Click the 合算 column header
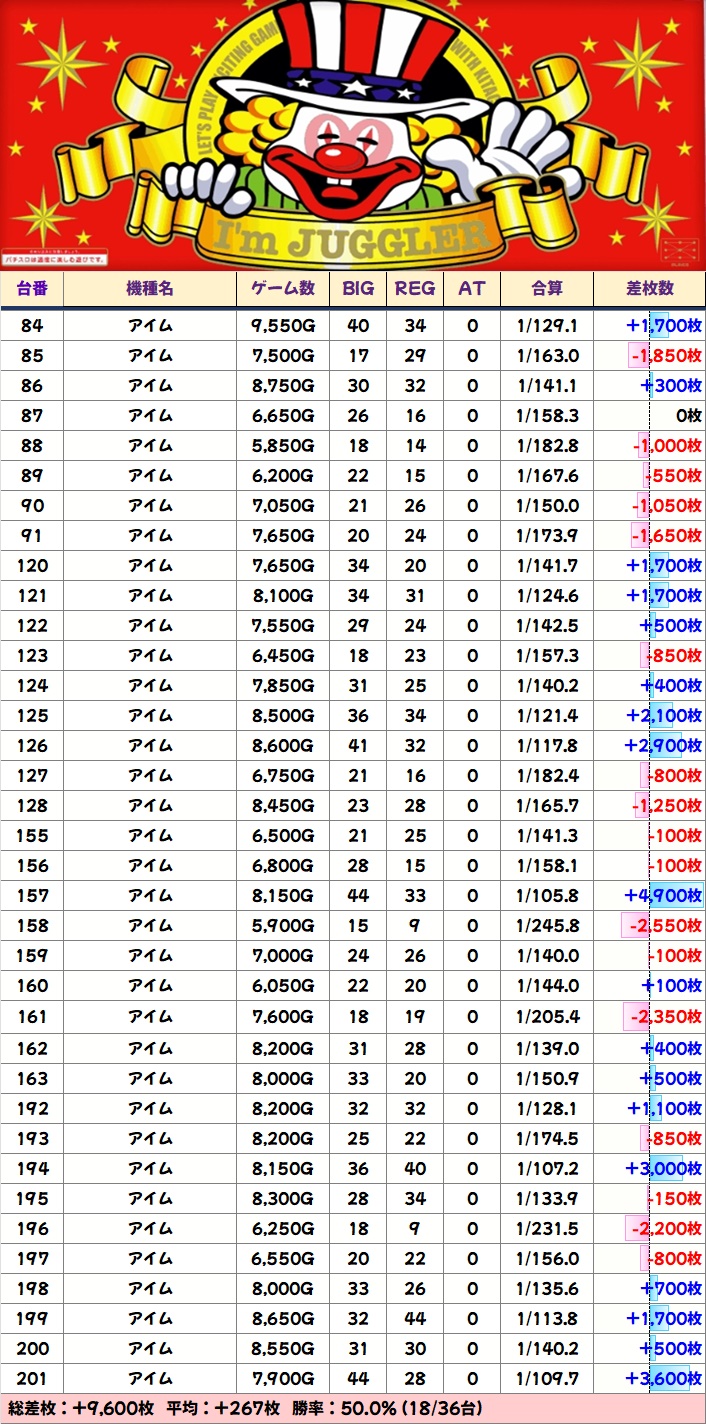Screen dimensions: 706x1424 [547, 288]
